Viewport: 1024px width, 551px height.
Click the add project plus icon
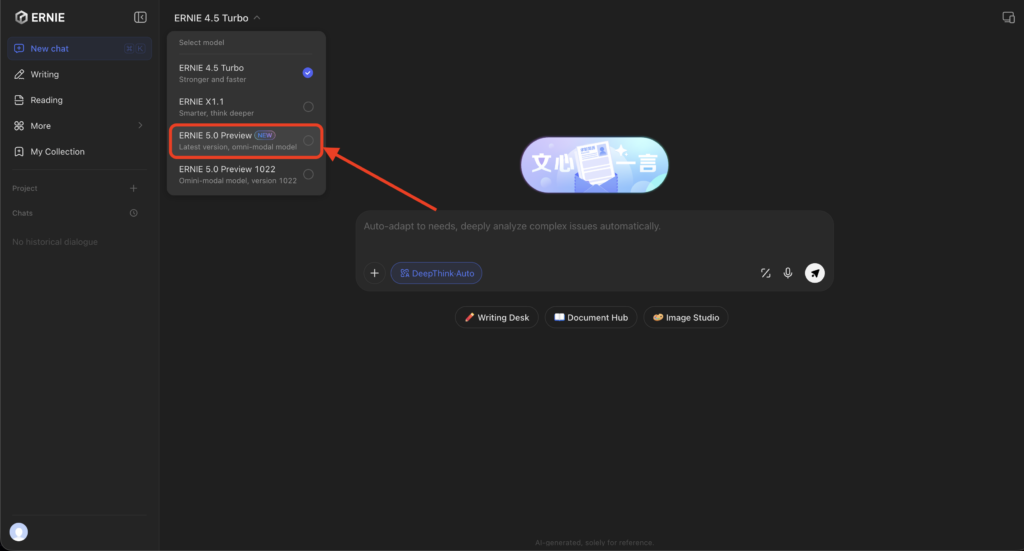coord(134,188)
